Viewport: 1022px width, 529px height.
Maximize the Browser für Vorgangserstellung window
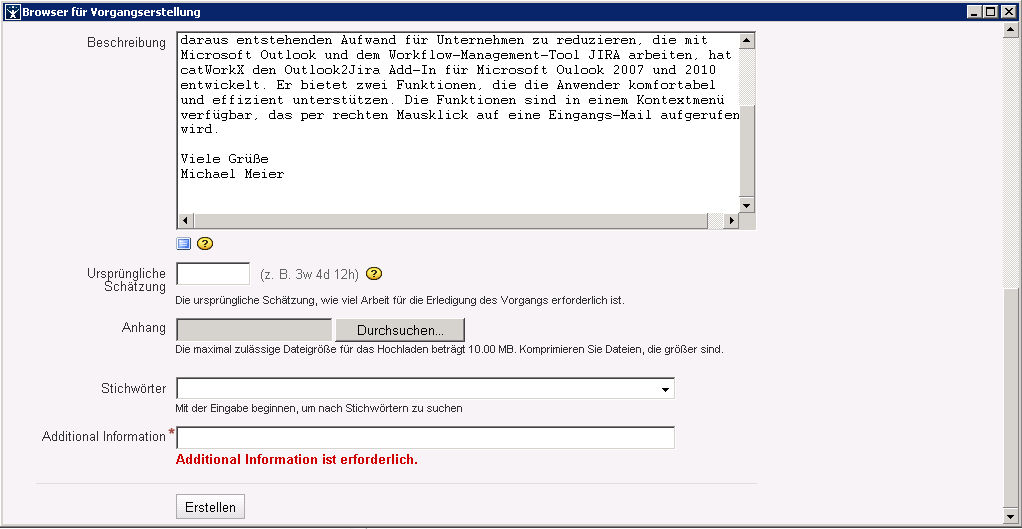coord(991,12)
